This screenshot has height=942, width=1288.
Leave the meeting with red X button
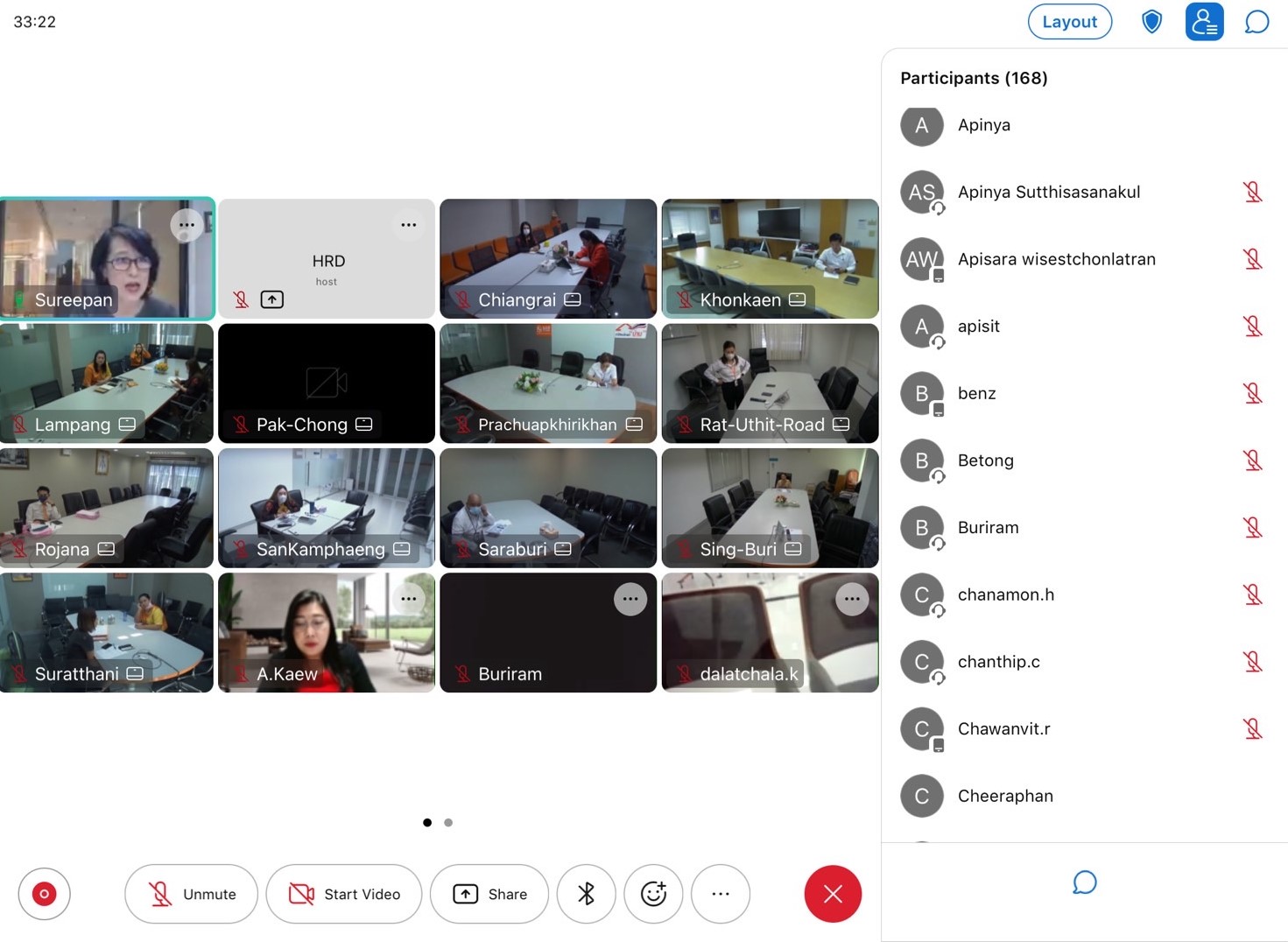point(832,894)
